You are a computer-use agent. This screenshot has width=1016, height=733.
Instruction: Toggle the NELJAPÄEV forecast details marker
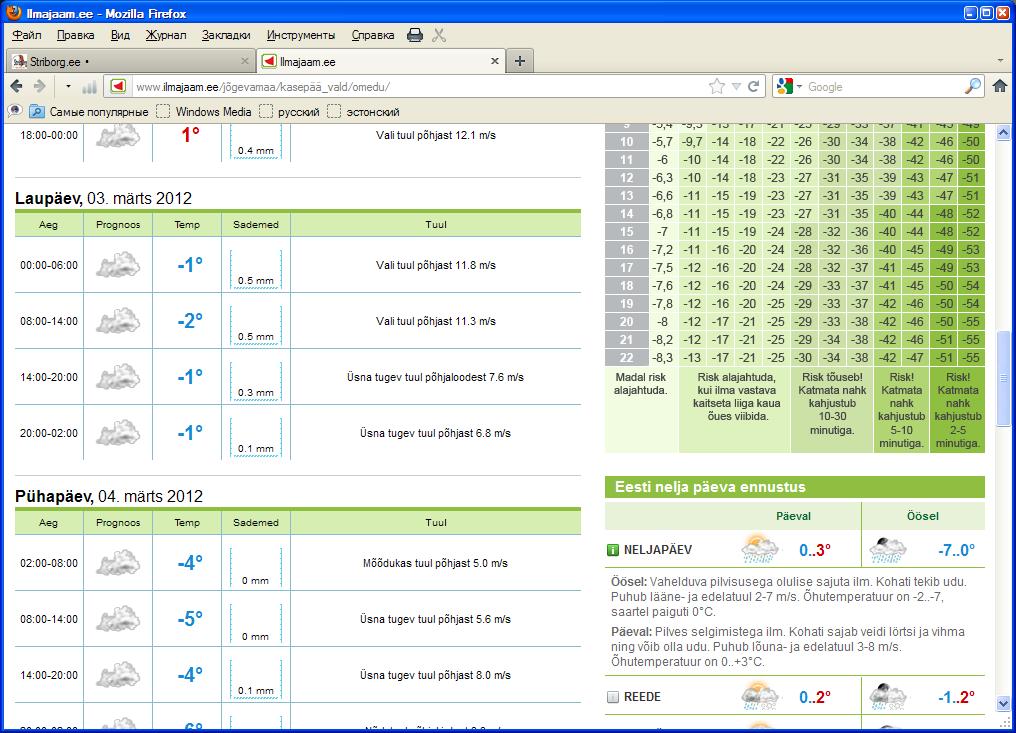coord(613,550)
